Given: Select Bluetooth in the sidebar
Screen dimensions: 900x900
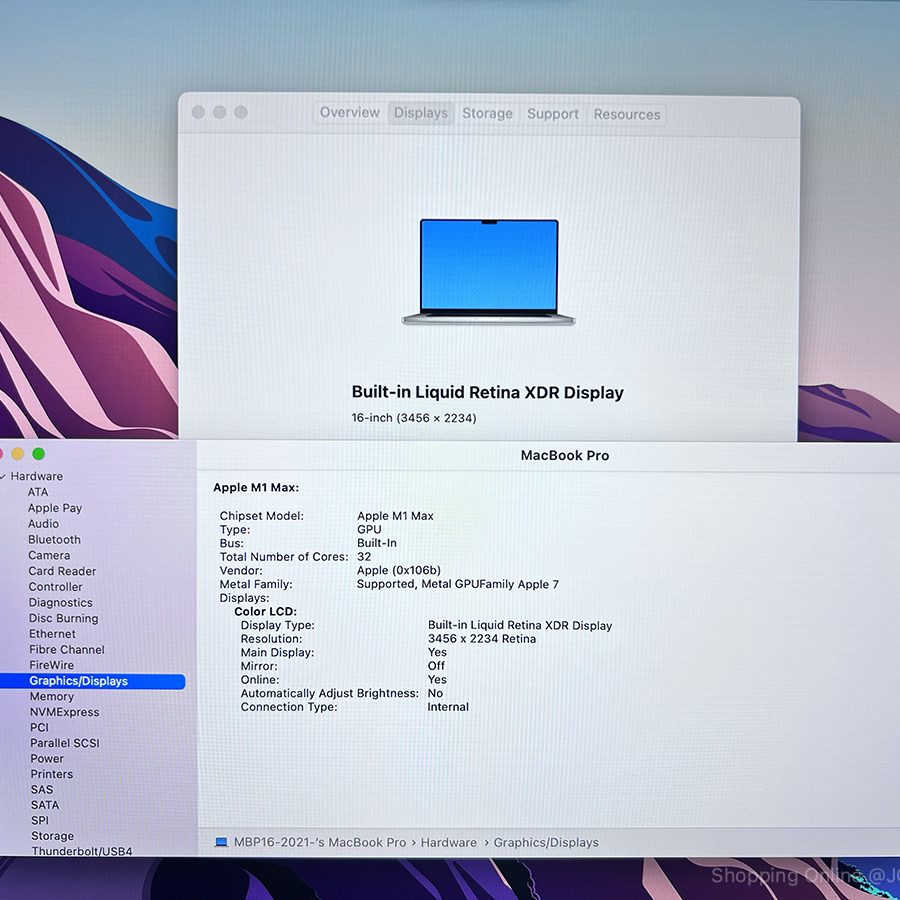Looking at the screenshot, I should [x=55, y=540].
